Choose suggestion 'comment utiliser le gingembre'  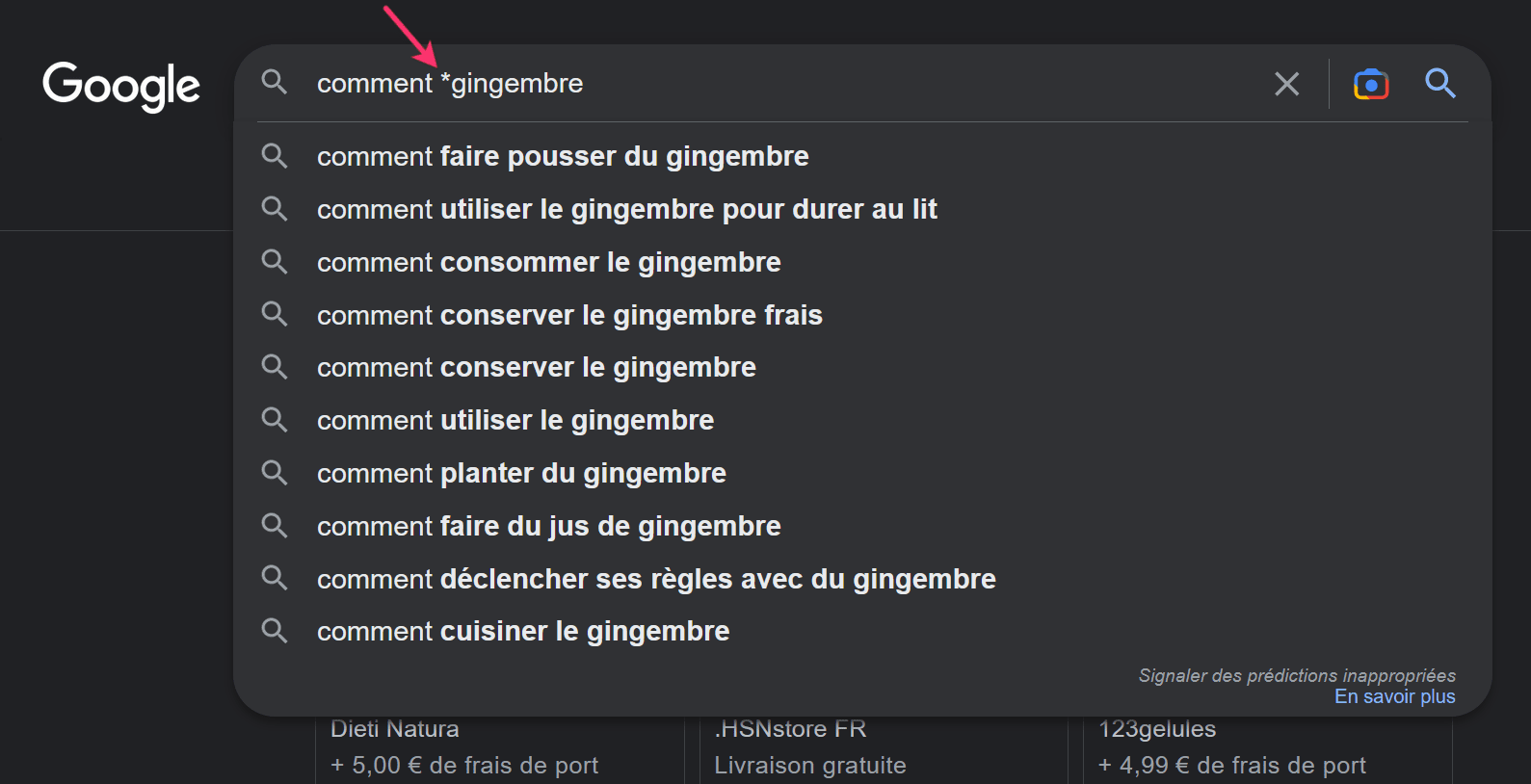[x=515, y=420]
